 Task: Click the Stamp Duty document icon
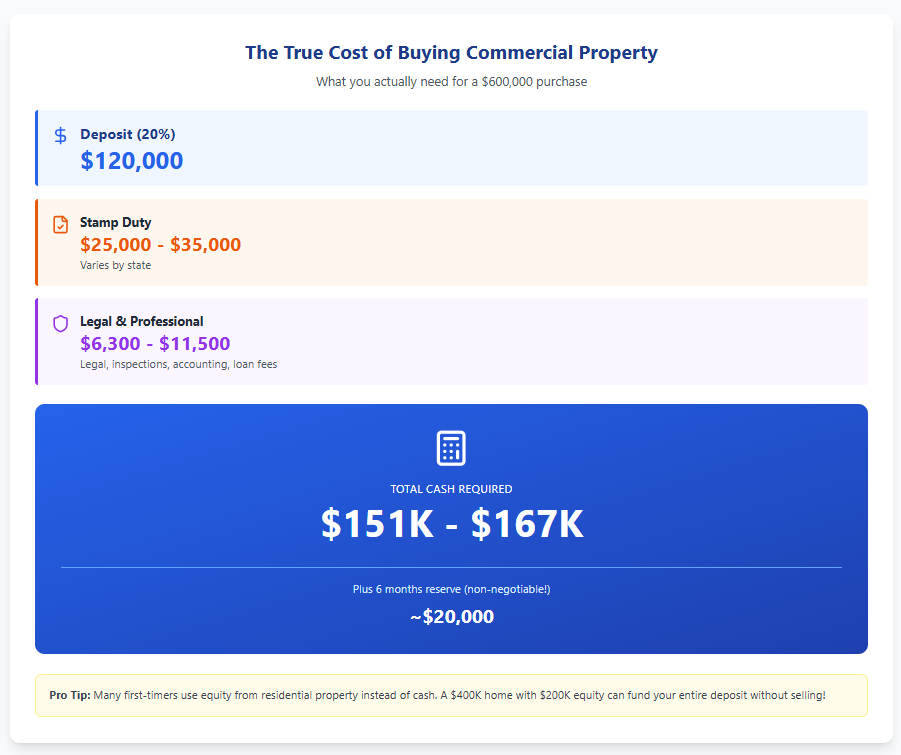(x=61, y=224)
